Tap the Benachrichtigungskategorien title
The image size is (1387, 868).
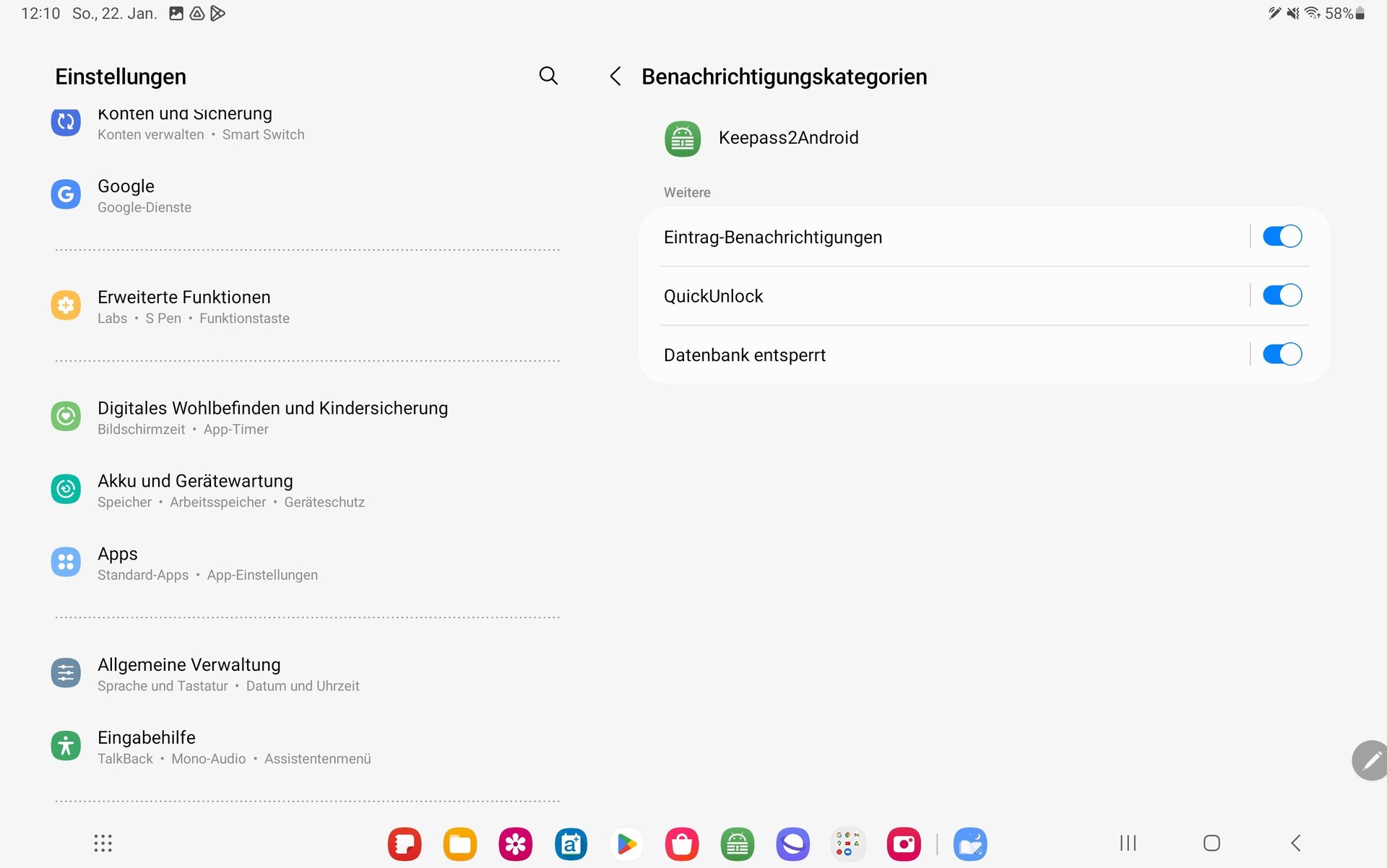tap(784, 77)
